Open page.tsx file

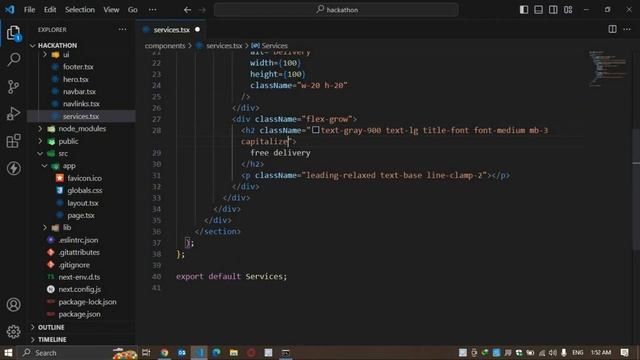tap(80, 215)
